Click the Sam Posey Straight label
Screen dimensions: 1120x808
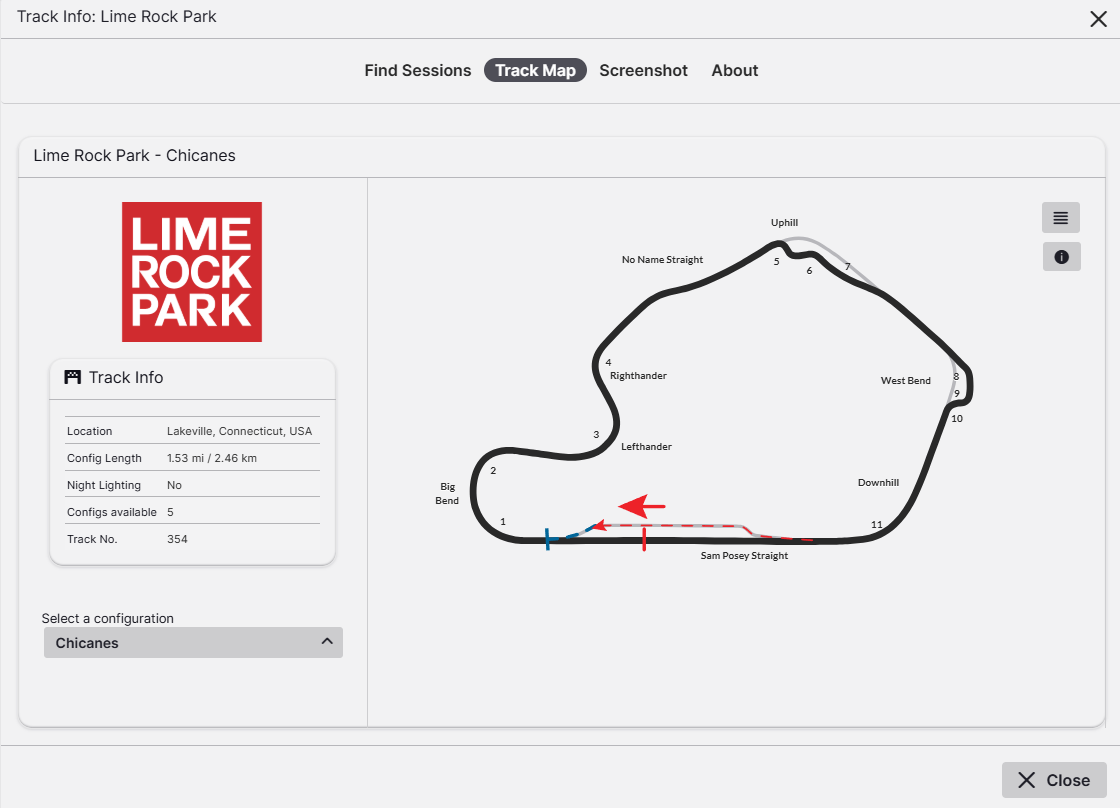[x=744, y=556]
